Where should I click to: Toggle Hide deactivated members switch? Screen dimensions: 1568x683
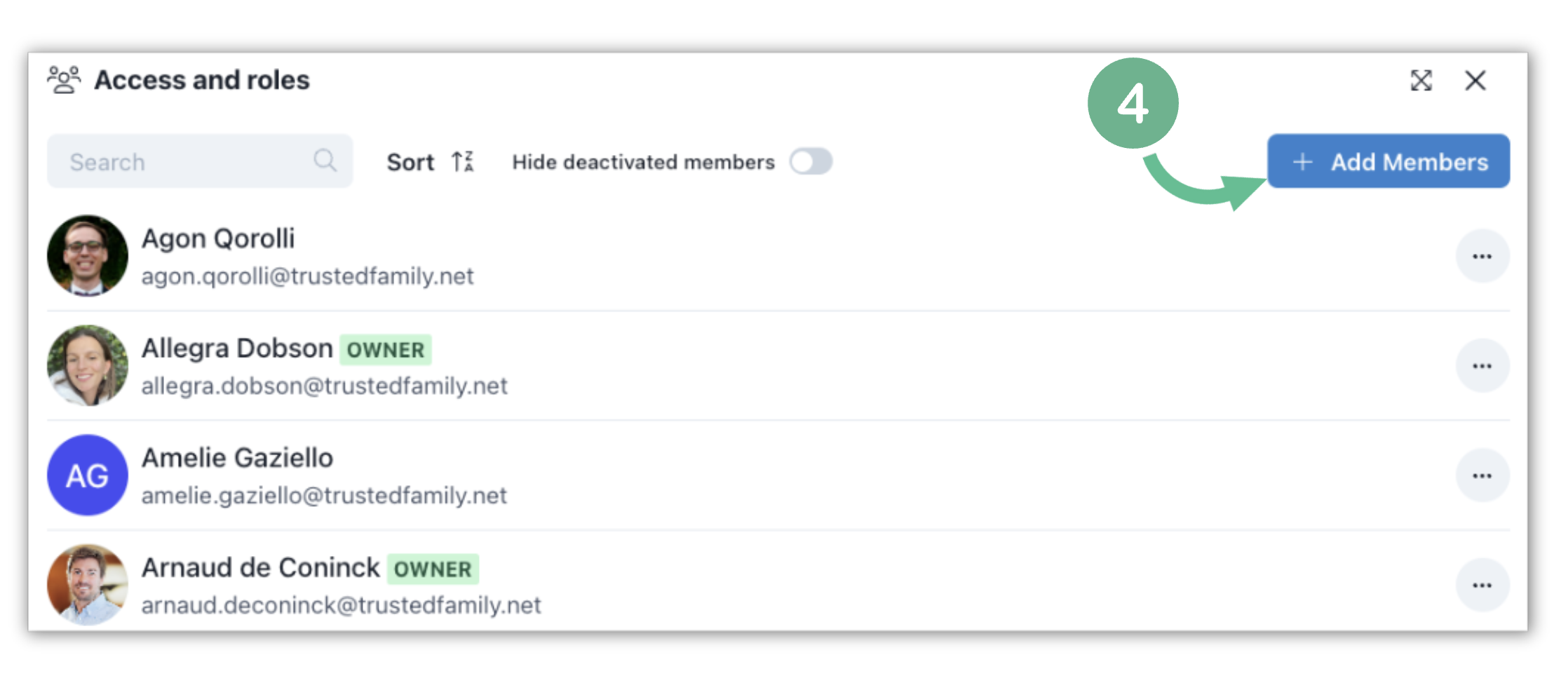811,162
